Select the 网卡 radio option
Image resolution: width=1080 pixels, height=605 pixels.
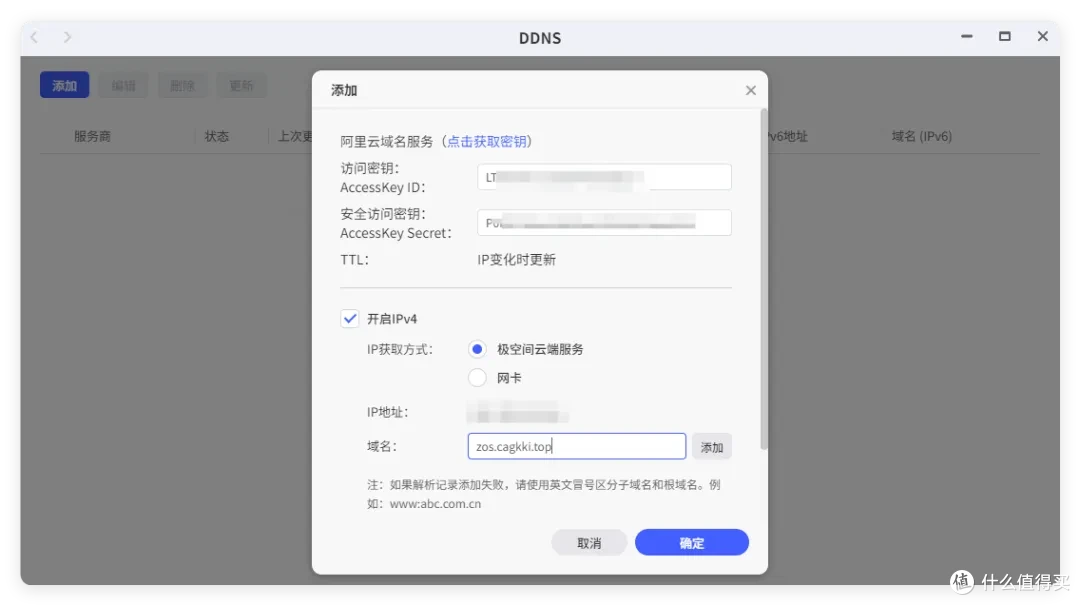477,378
